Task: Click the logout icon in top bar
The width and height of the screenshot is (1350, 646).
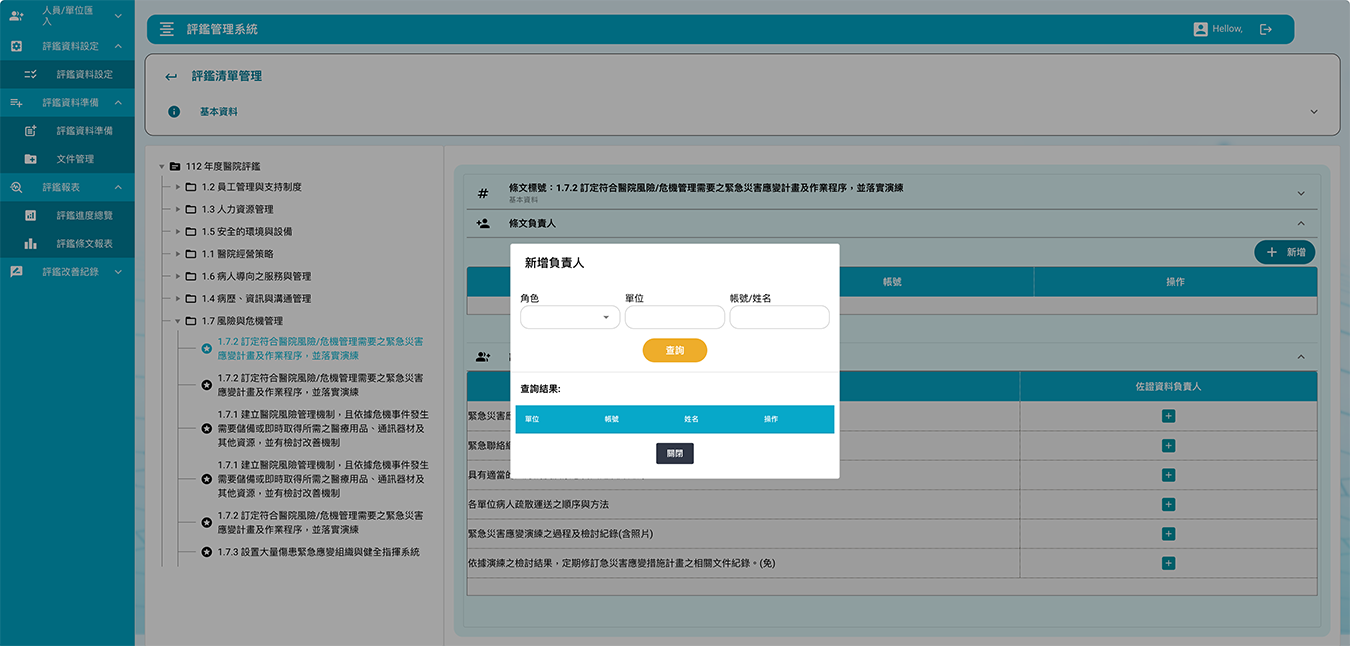Action: click(x=1265, y=29)
